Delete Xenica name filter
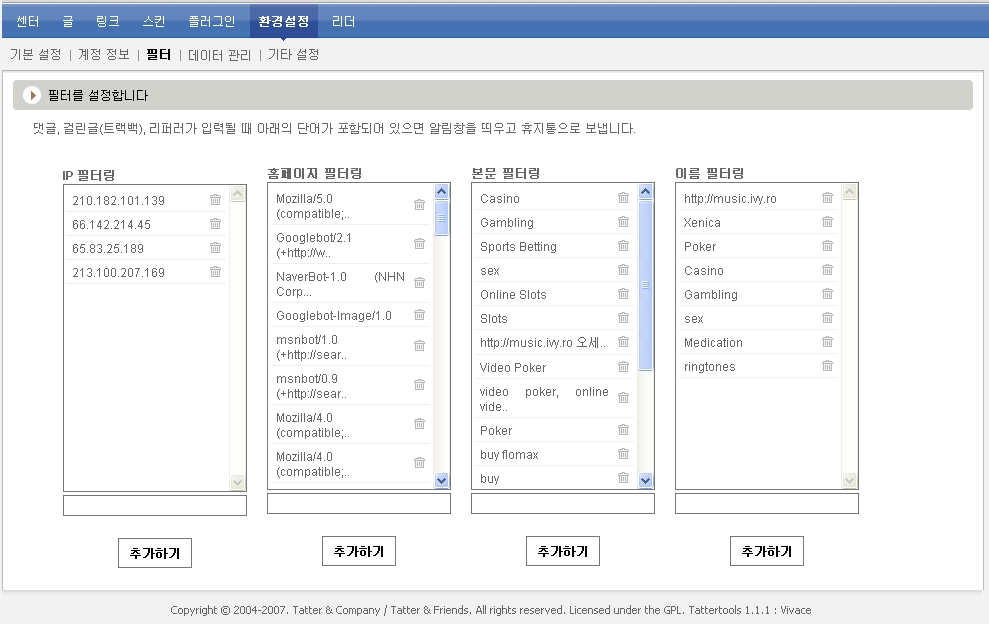 (x=828, y=221)
